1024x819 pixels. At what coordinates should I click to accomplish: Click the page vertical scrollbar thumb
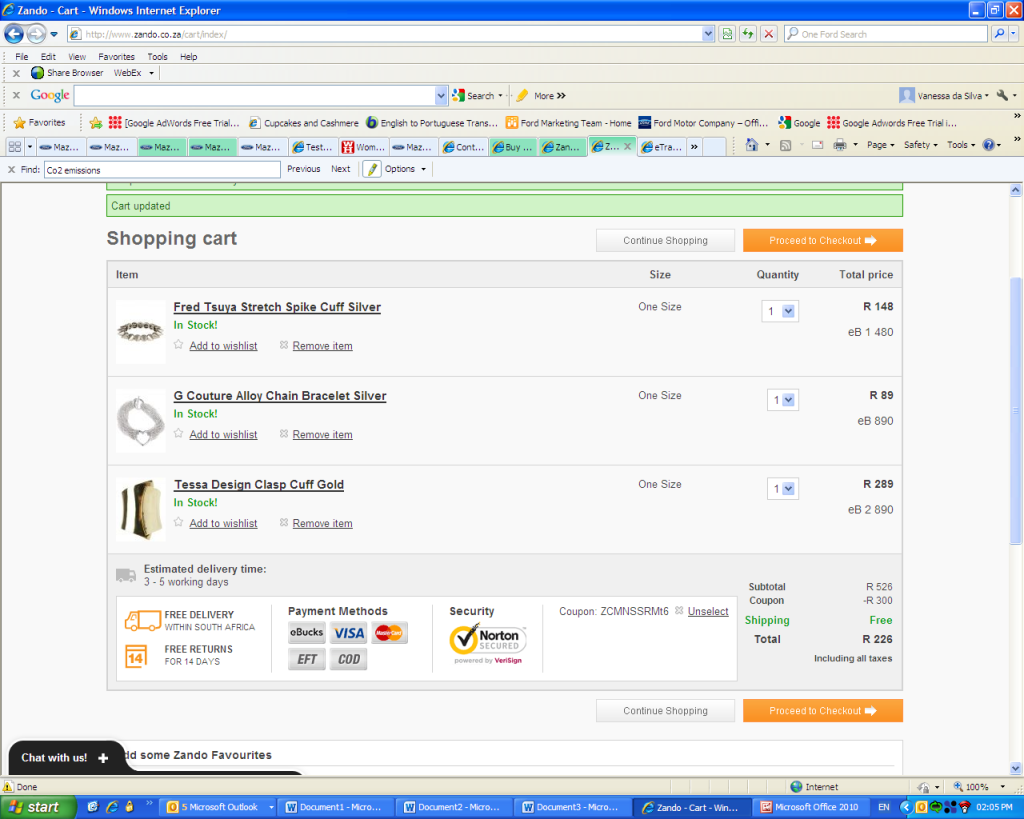coord(1015,411)
